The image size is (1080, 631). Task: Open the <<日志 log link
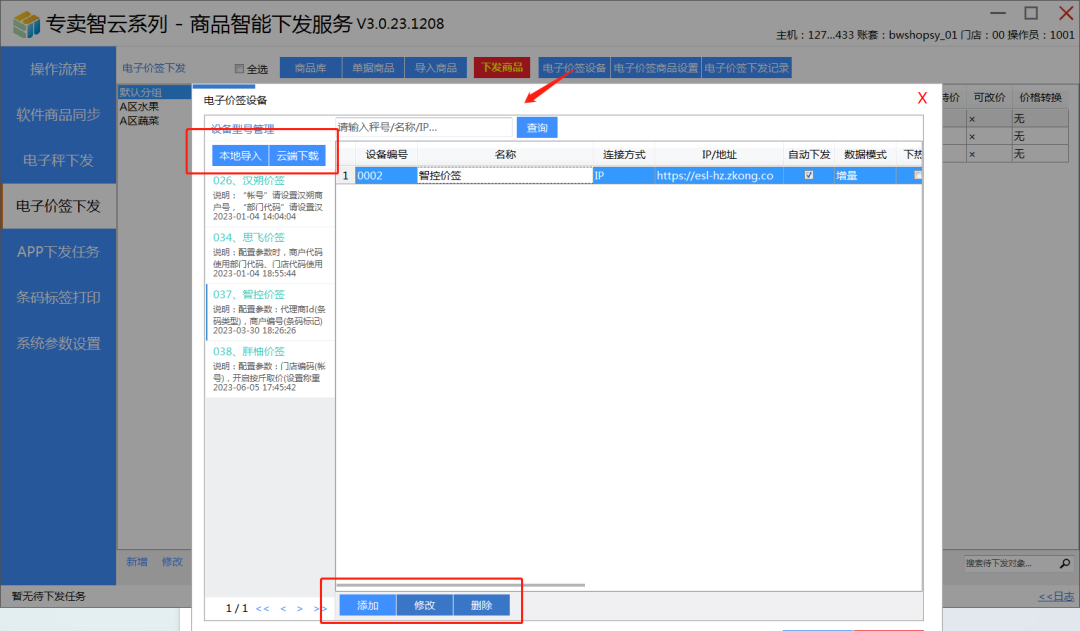click(1056, 597)
